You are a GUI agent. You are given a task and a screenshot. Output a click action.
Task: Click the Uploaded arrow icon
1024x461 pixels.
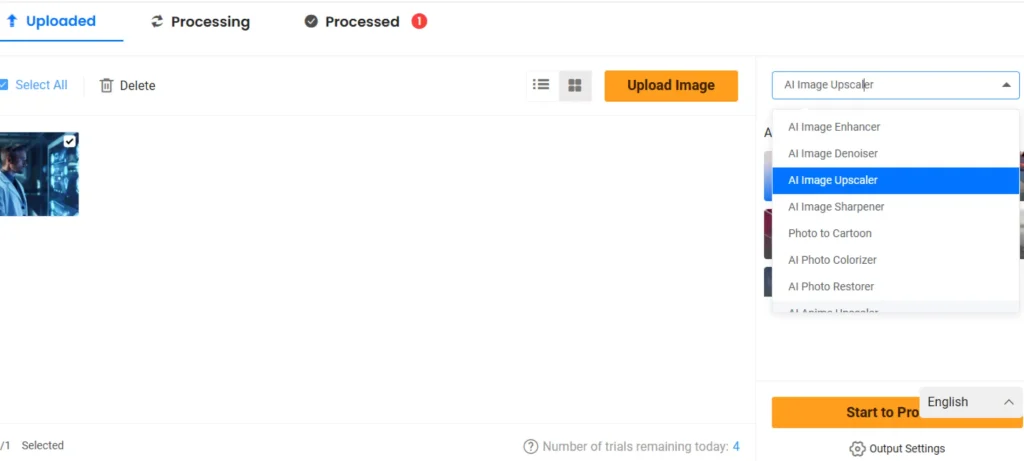12,20
